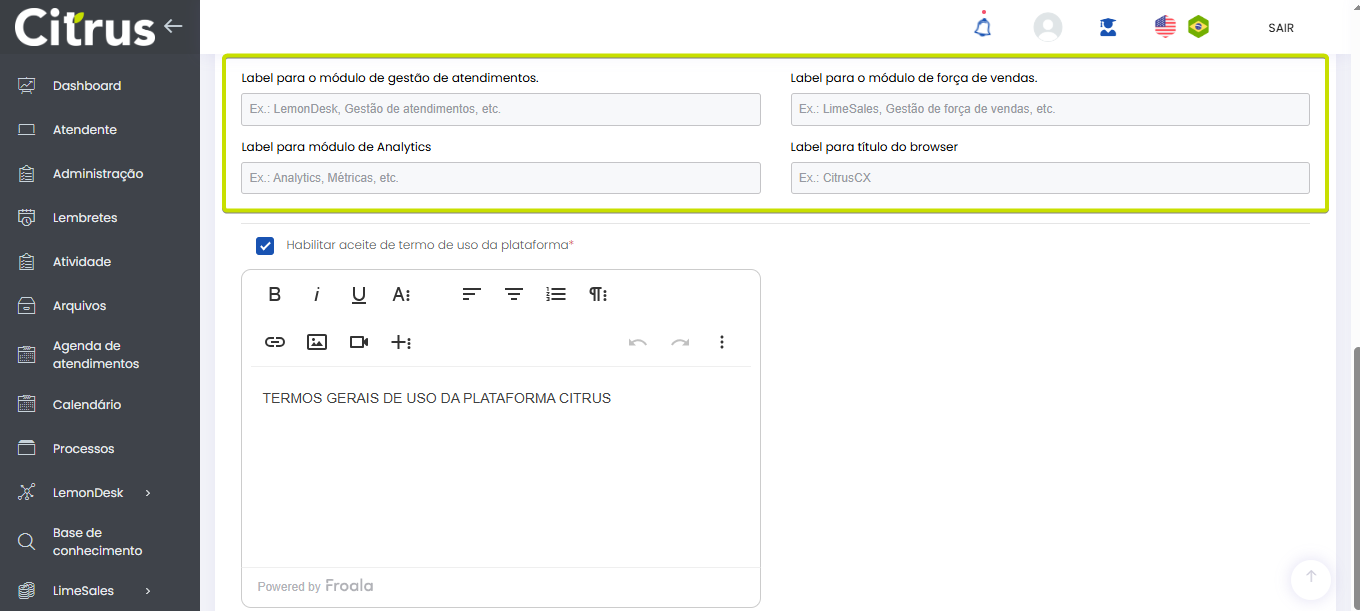This screenshot has width=1360, height=611.
Task: Go to Calendário in the sidebar
Action: [87, 405]
